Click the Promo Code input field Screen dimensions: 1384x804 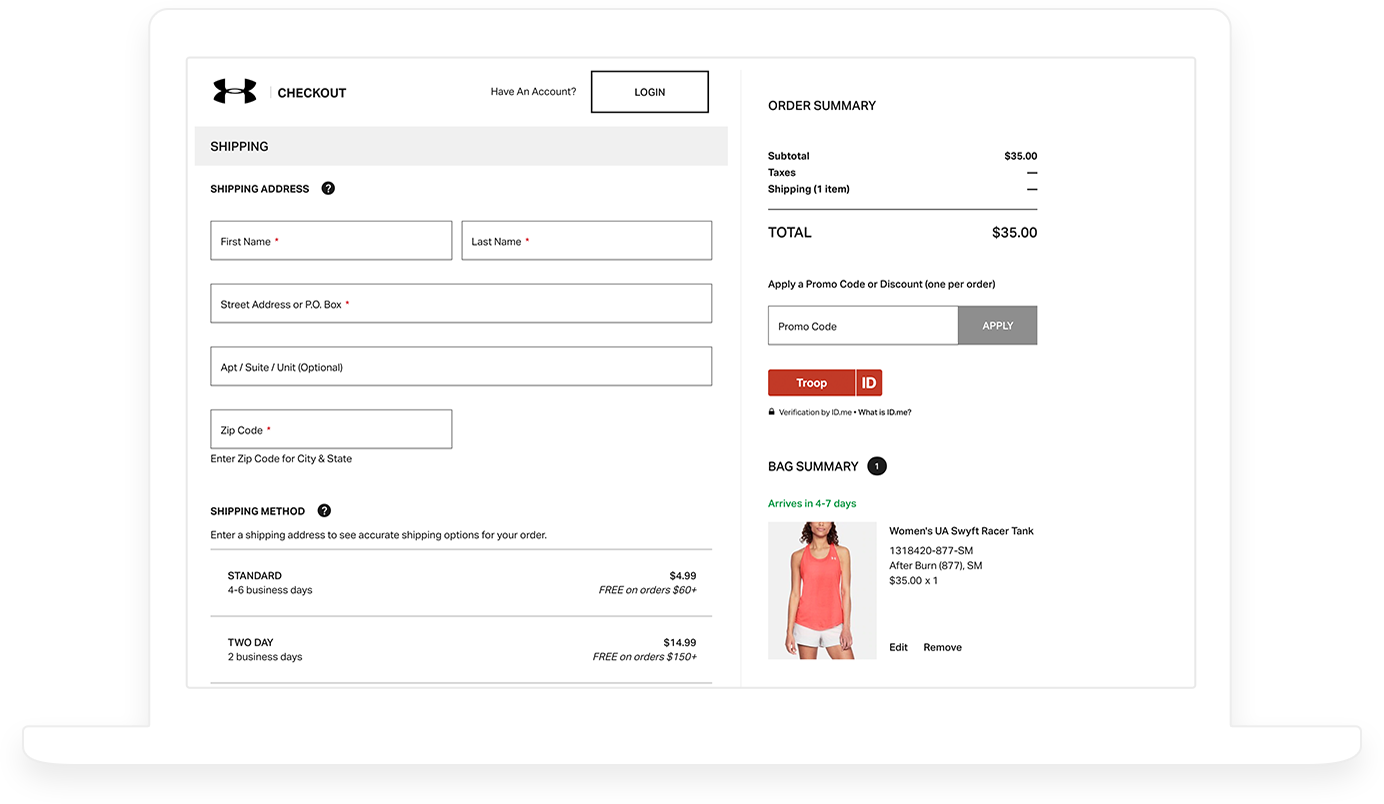(x=863, y=326)
